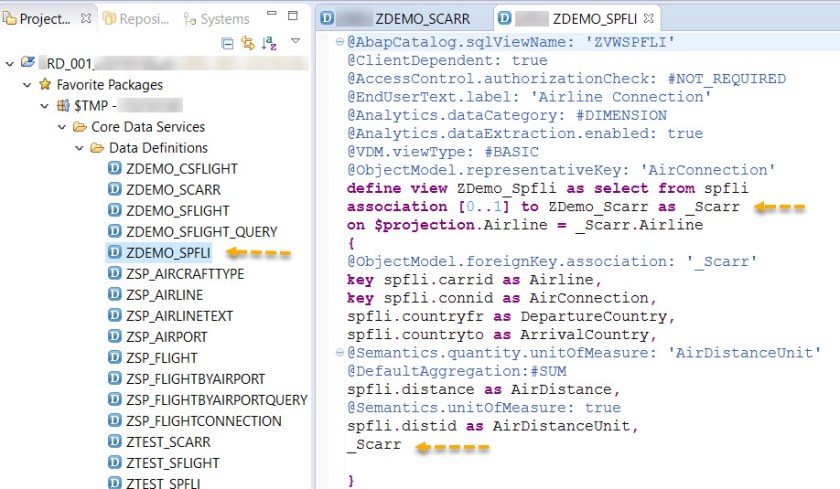The width and height of the screenshot is (840, 489).
Task: Click the ZDEMO_SFLIGHT_QUERY icon
Action: pos(115,231)
